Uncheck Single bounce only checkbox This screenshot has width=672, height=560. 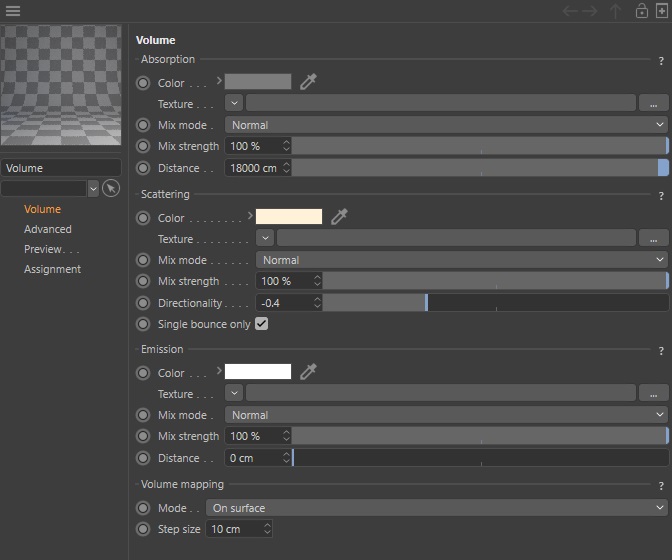(261, 323)
